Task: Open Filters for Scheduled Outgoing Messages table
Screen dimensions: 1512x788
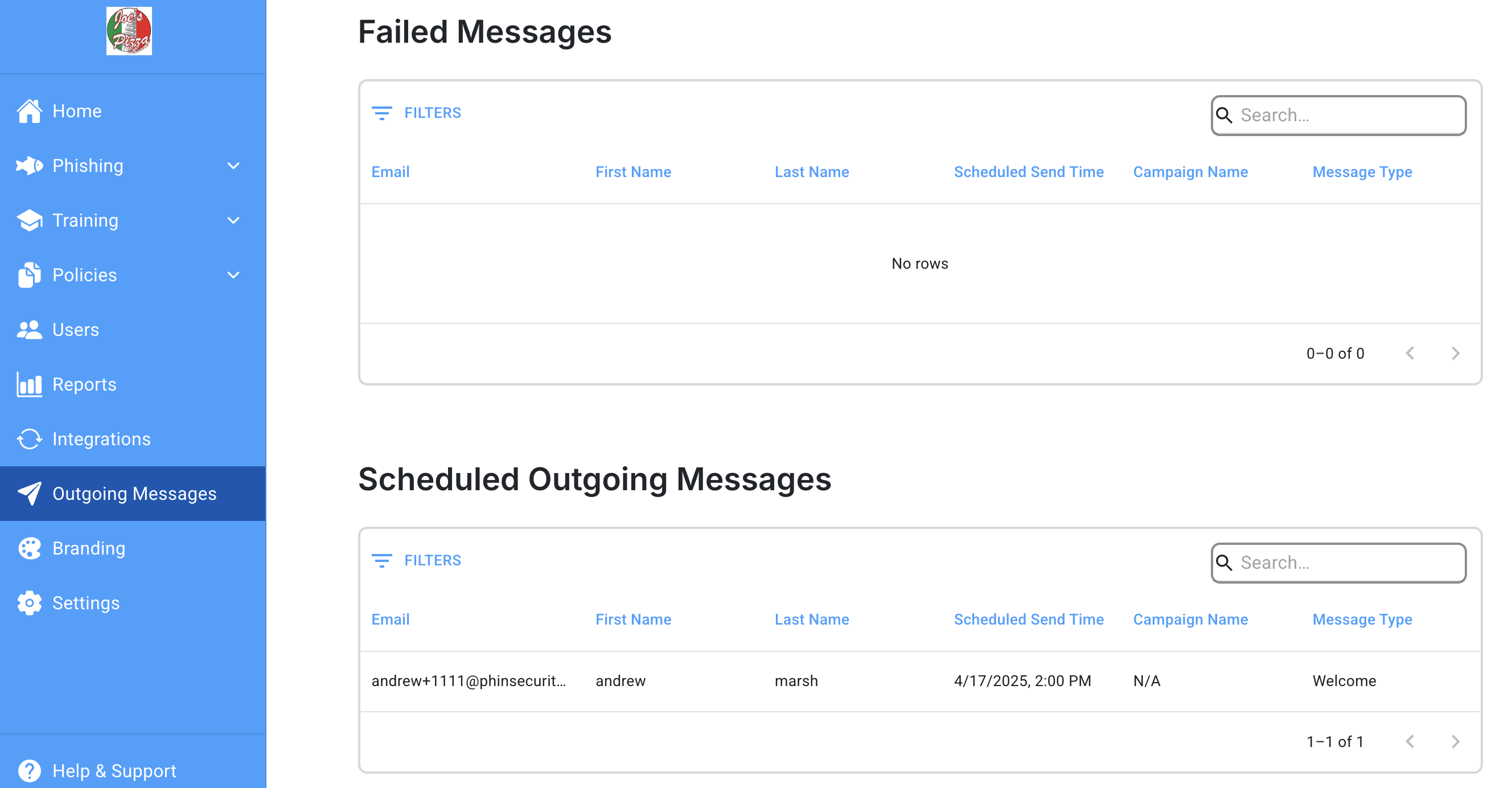Action: 417,560
